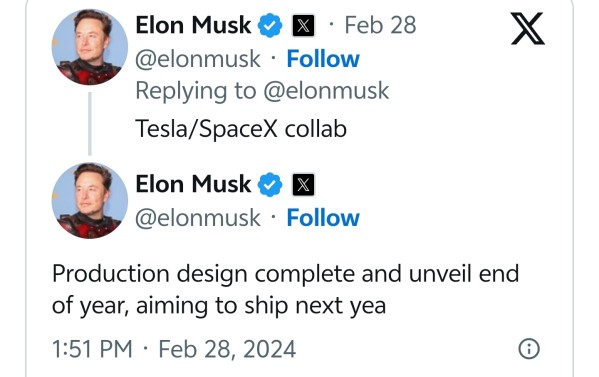This screenshot has height=377, width=599.
Task: Click the X affiliation badge on second tweet
Action: tap(303, 184)
